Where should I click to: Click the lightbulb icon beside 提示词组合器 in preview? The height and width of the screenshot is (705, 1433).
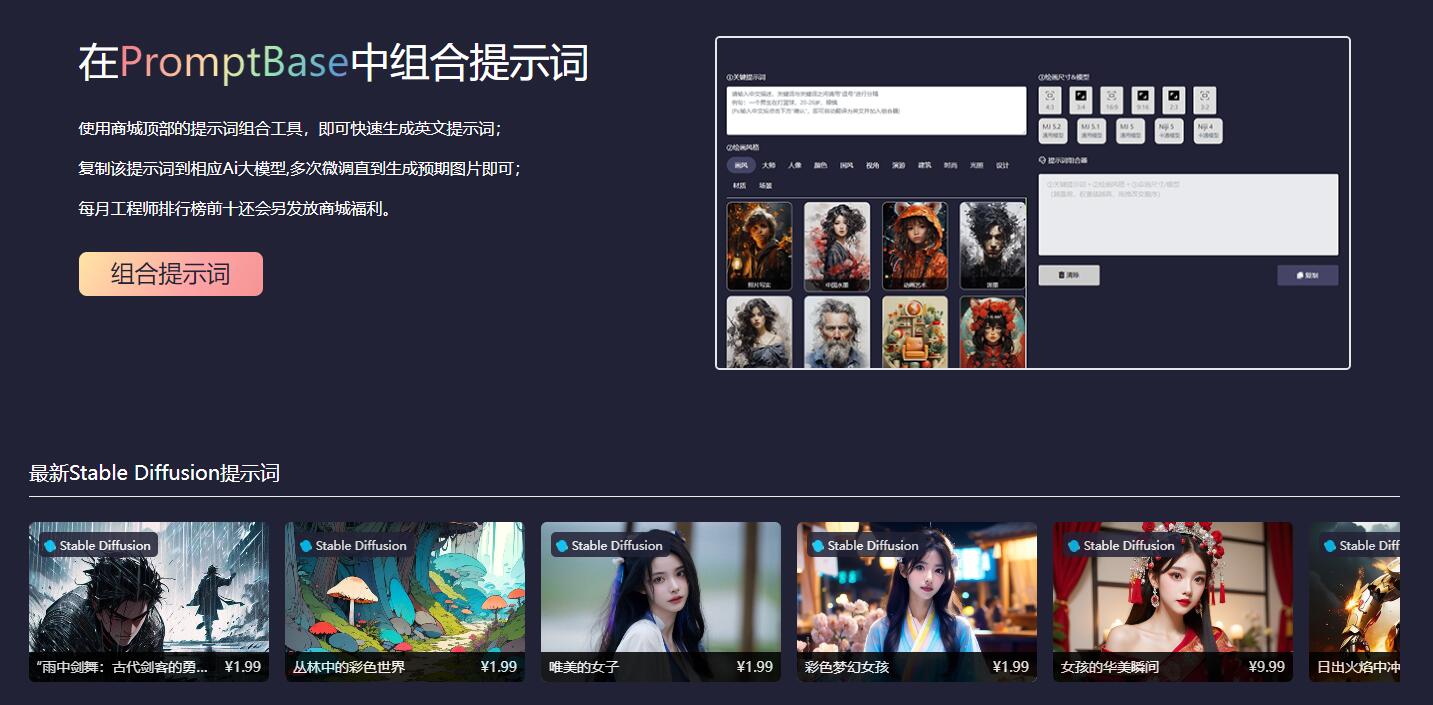pos(1042,160)
